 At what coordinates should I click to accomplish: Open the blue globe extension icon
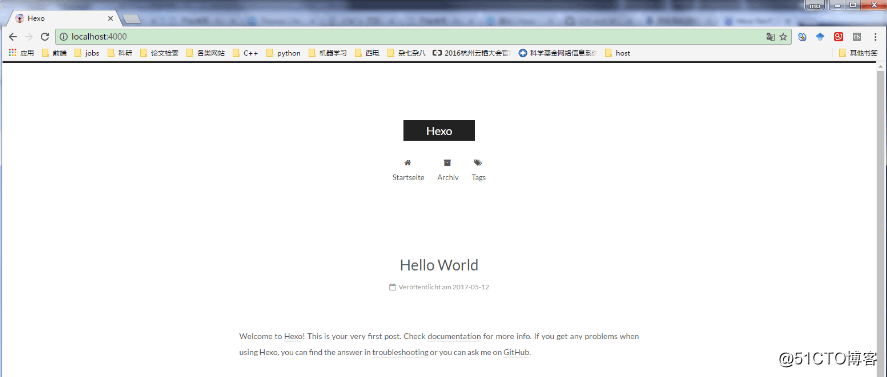(802, 37)
